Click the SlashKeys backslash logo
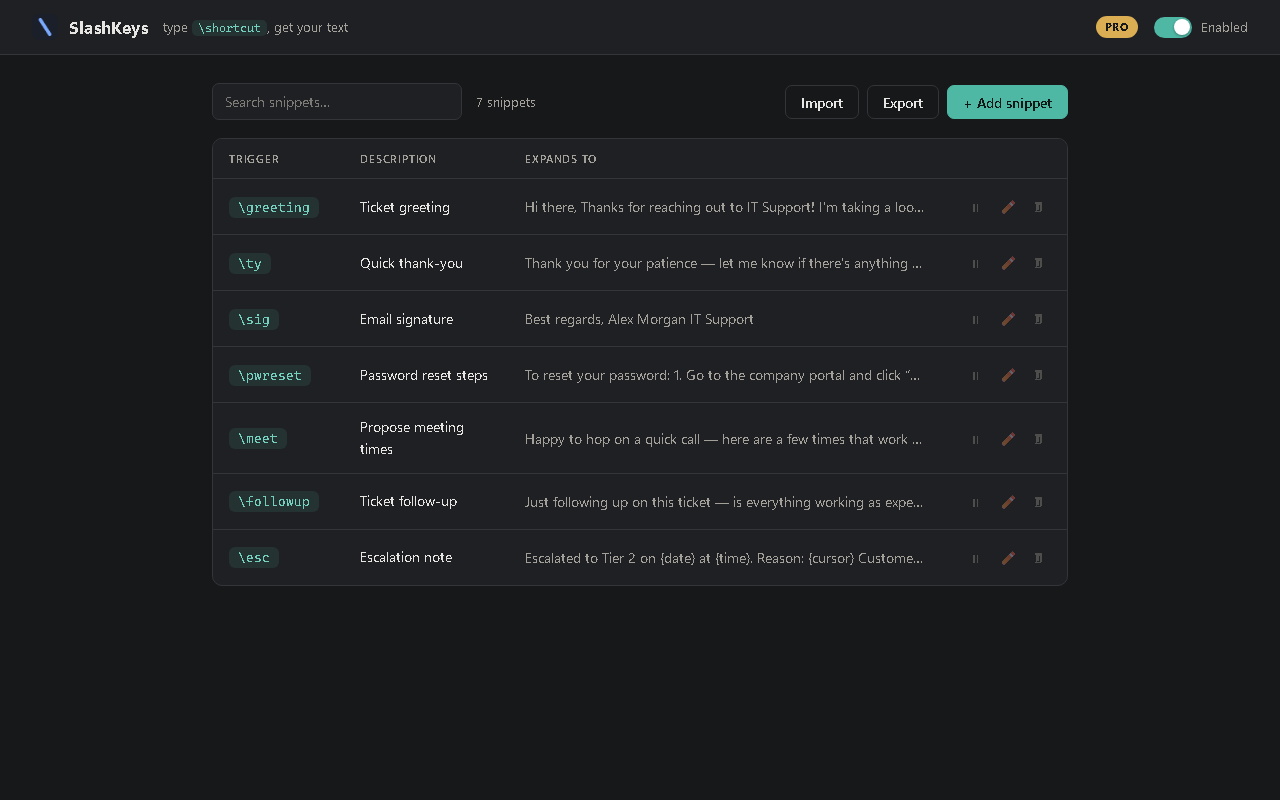Screen dimensions: 1280x800 [x=45, y=27]
